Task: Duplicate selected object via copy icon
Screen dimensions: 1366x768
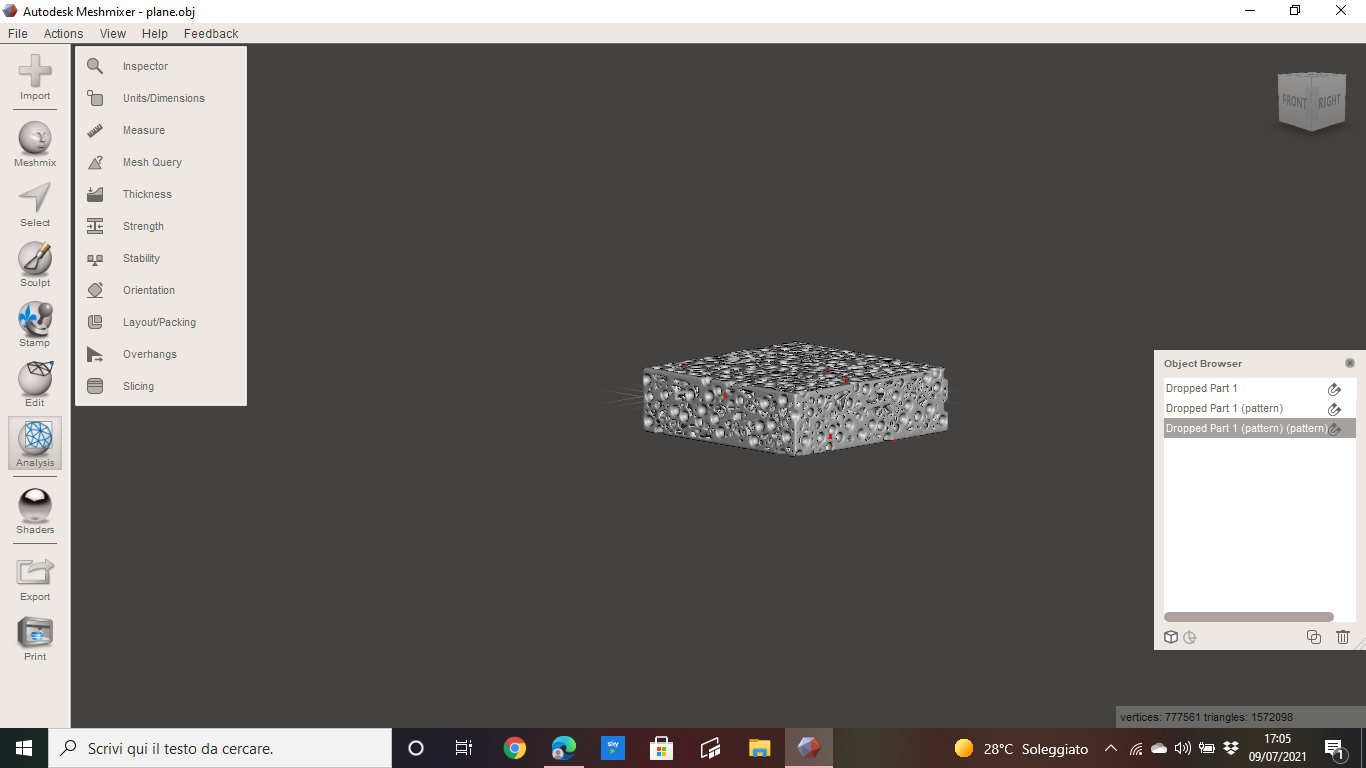Action: pos(1314,637)
